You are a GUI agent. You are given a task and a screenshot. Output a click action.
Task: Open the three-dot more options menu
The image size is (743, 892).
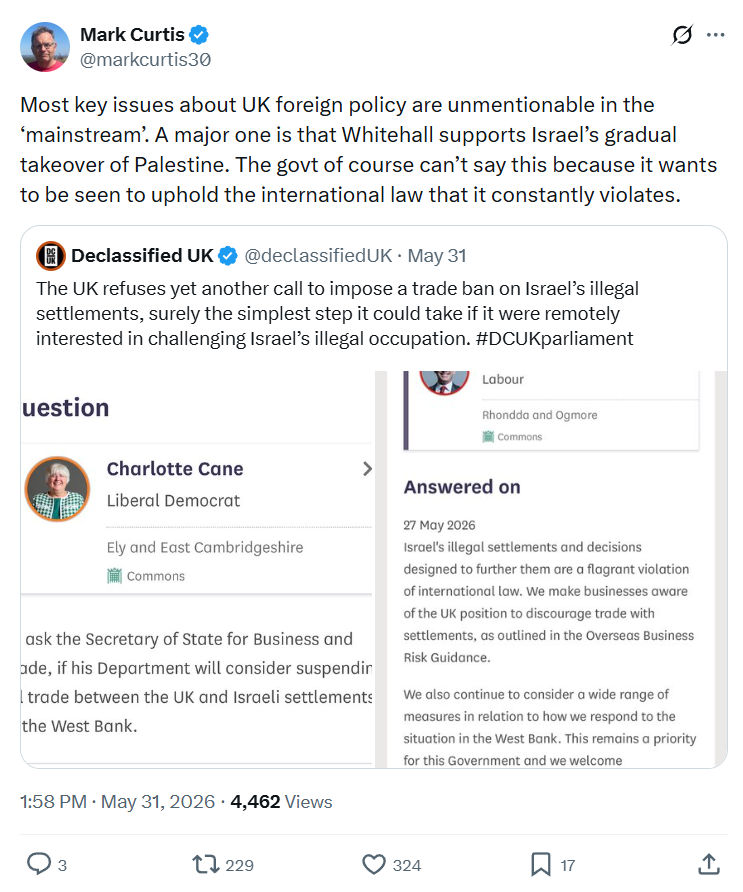click(x=715, y=35)
